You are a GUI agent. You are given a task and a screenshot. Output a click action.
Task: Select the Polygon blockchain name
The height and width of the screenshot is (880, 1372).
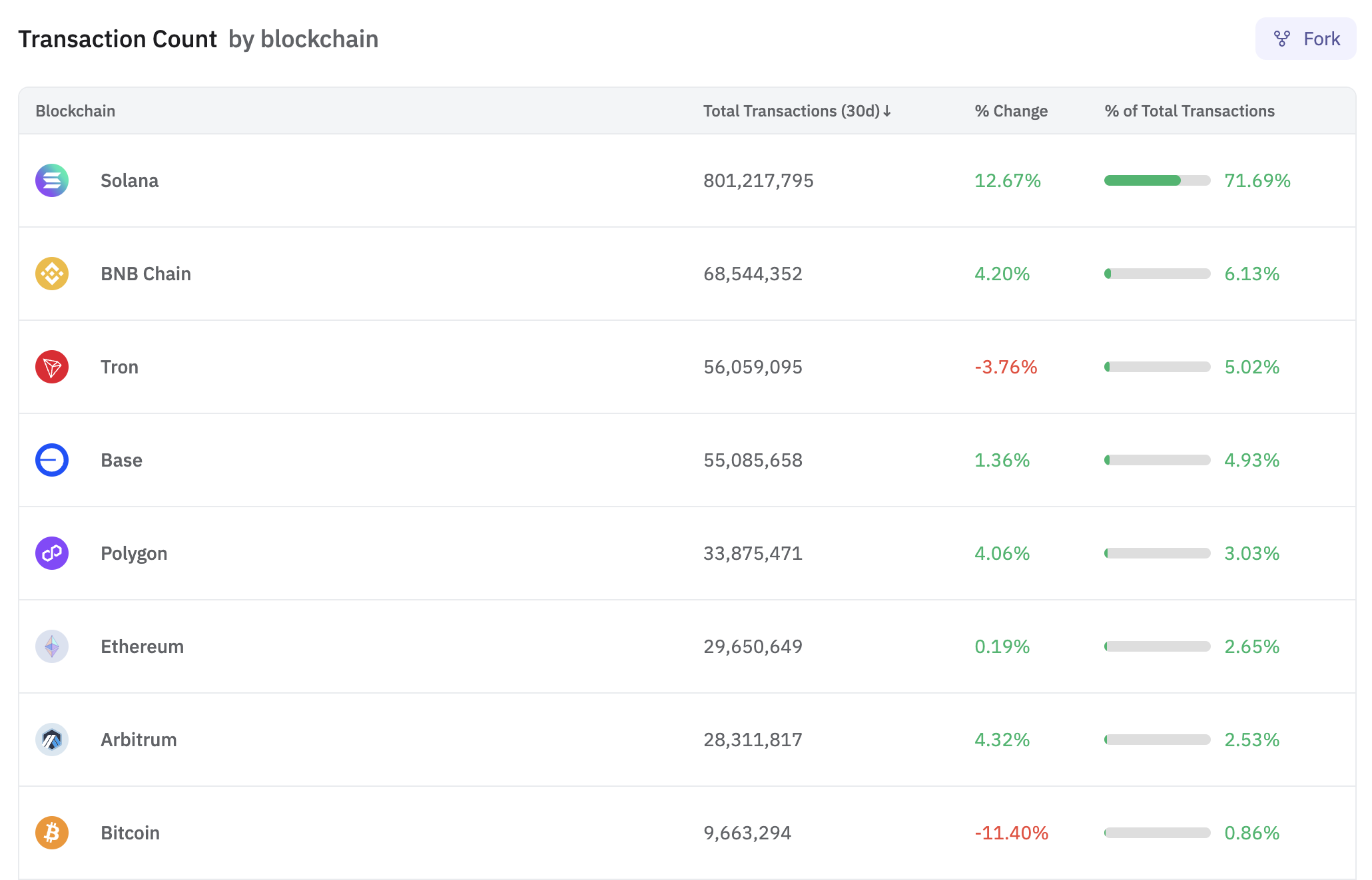(134, 554)
